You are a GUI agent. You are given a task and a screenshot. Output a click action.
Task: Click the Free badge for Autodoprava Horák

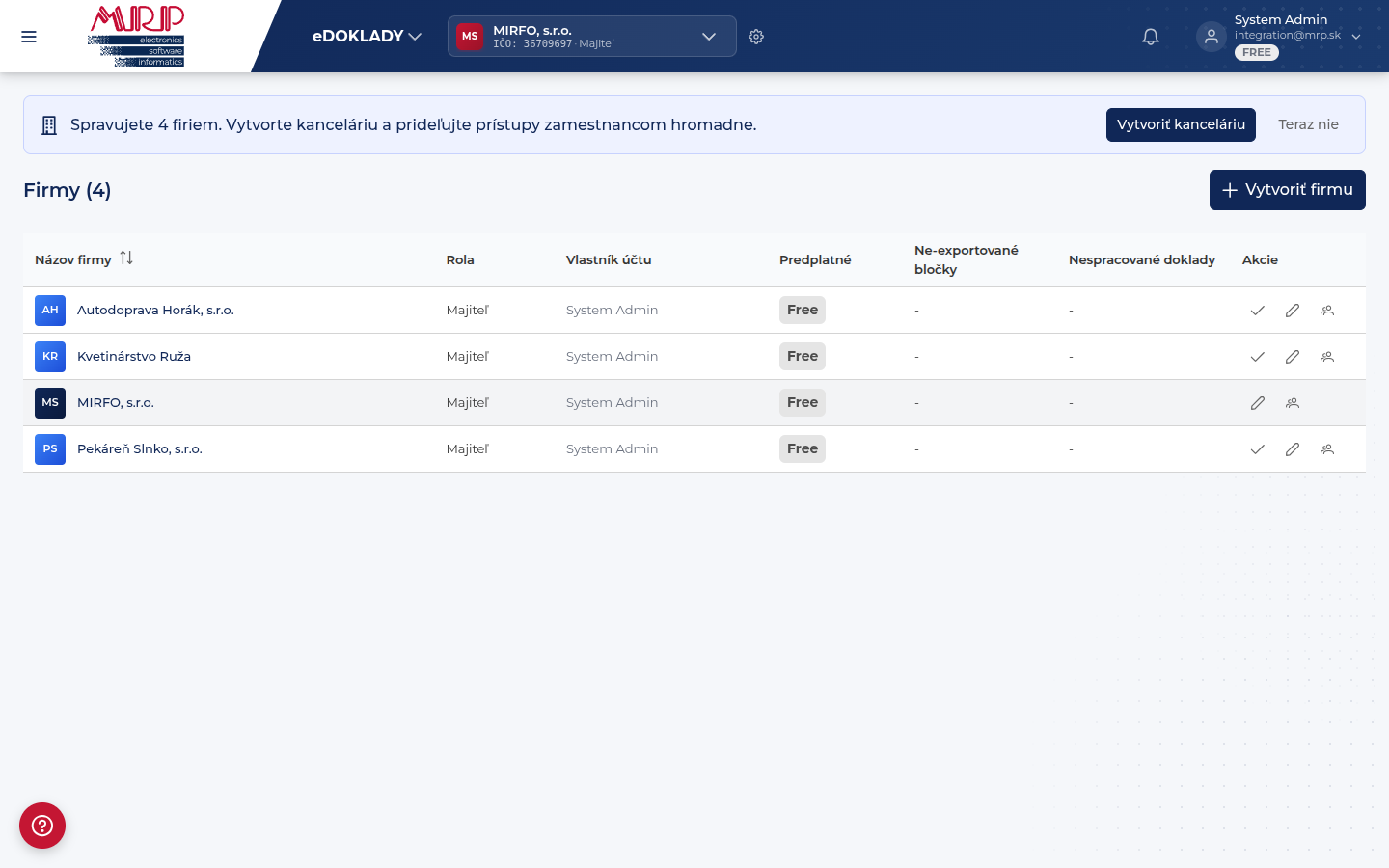click(x=803, y=311)
